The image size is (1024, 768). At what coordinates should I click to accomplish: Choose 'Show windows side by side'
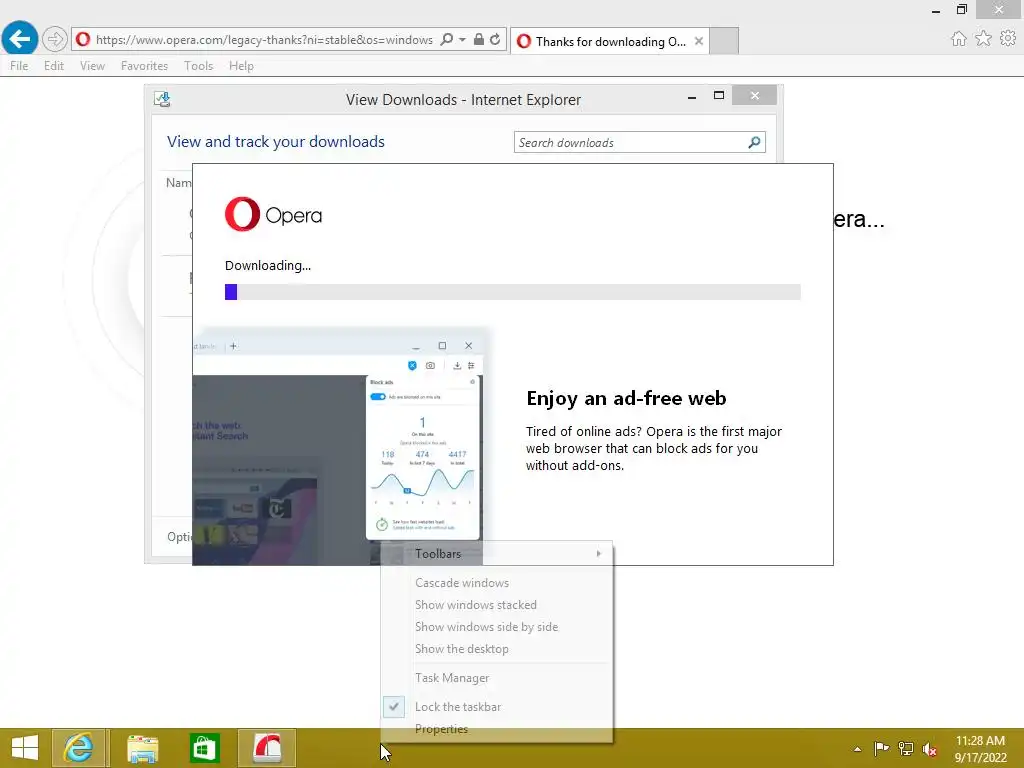[x=497, y=627]
